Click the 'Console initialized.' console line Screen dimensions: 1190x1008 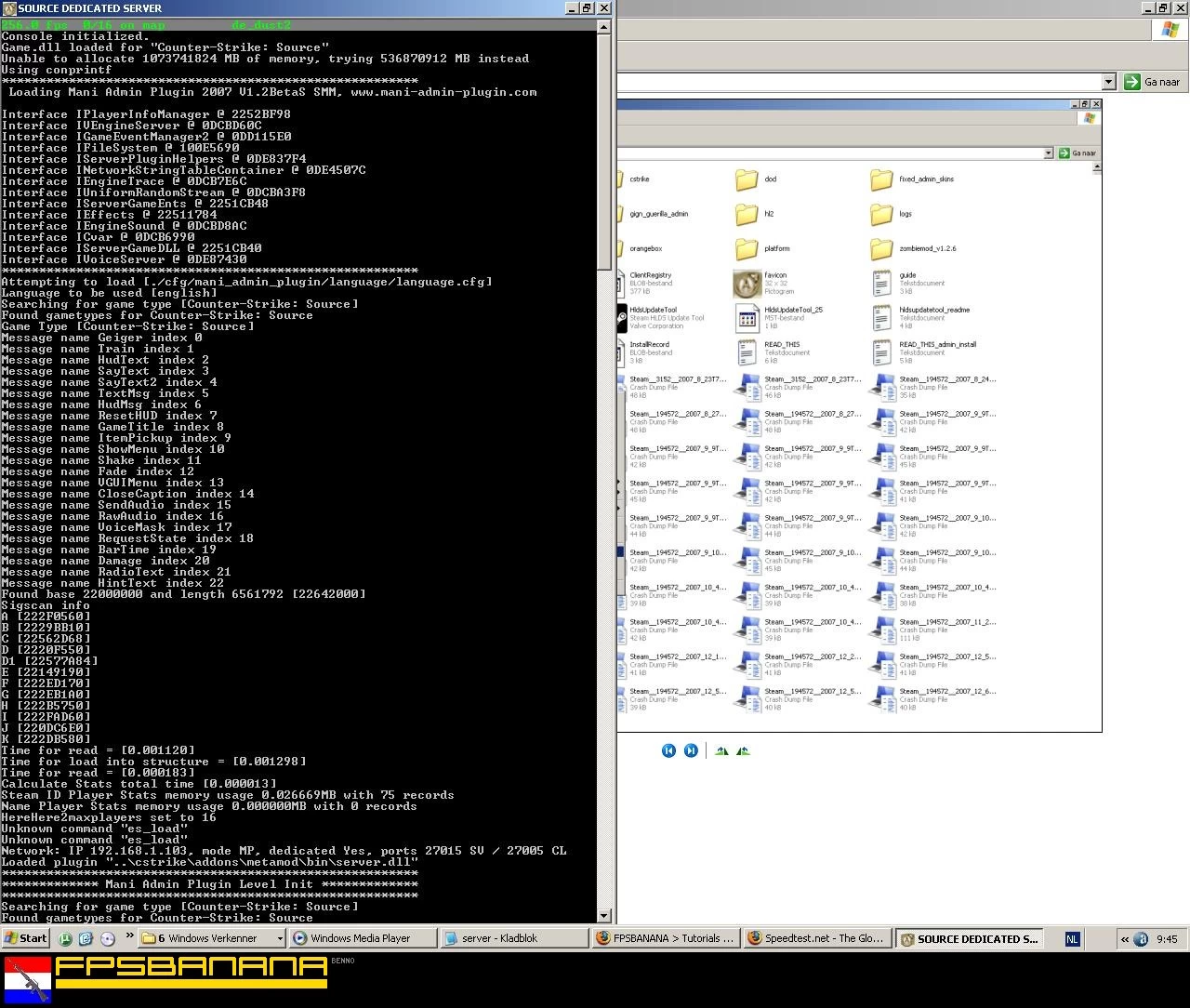click(76, 36)
